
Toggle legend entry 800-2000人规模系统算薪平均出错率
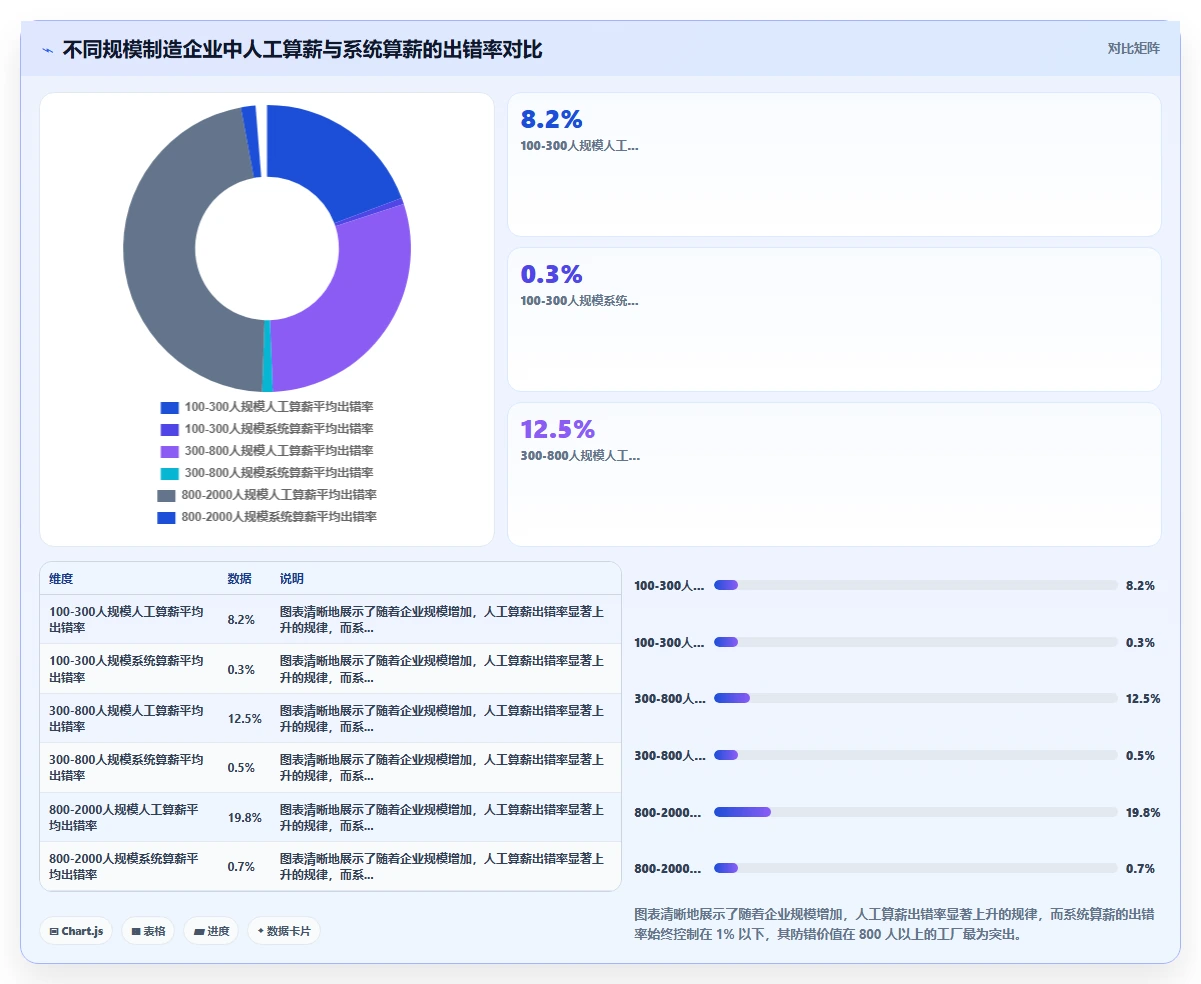(x=267, y=517)
